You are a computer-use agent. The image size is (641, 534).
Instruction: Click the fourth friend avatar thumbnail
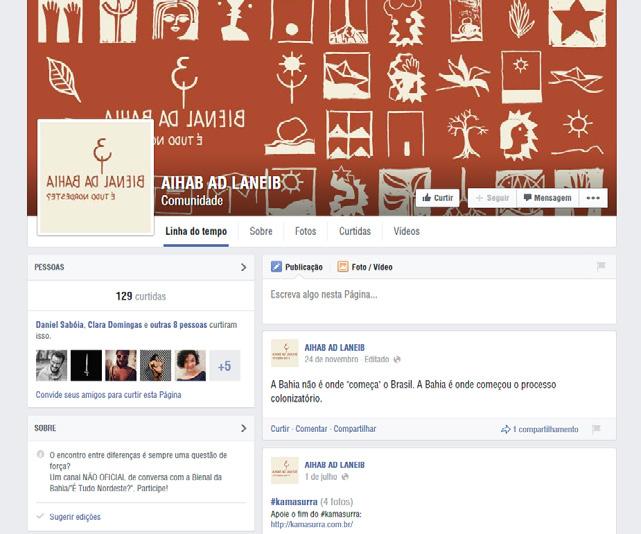point(156,366)
